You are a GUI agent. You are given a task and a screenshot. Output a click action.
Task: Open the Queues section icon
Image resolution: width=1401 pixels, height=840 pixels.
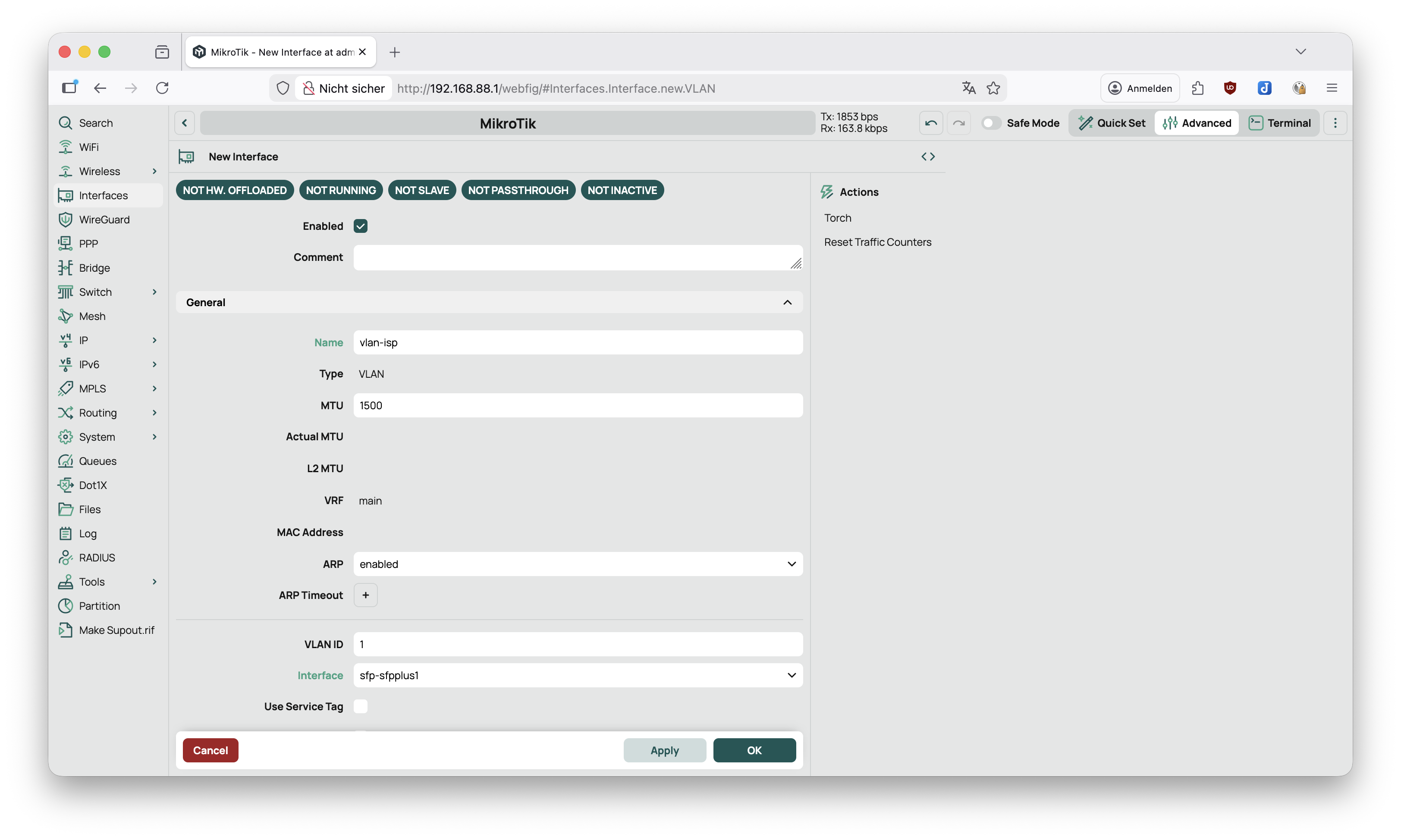(66, 461)
